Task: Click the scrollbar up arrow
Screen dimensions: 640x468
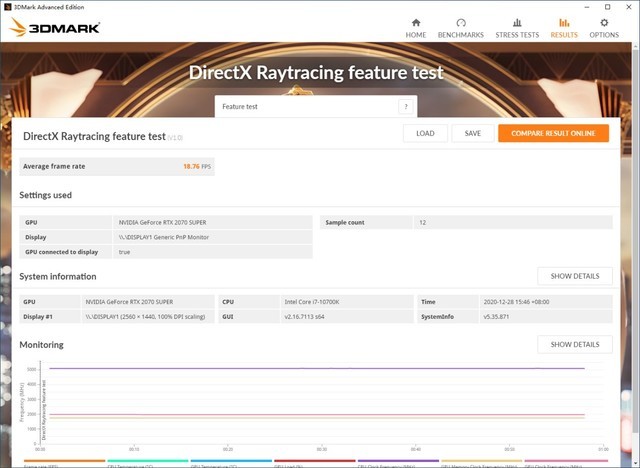Action: point(636,45)
